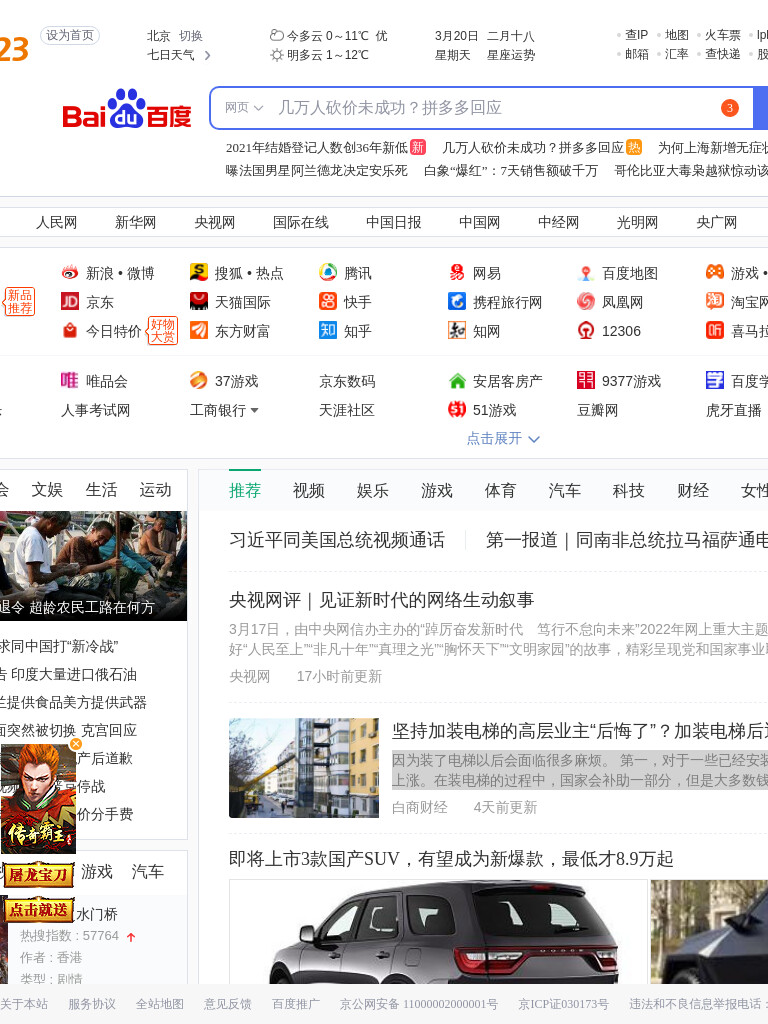This screenshot has height=1024, width=768.
Task: Select the 科技 tab
Action: (628, 490)
